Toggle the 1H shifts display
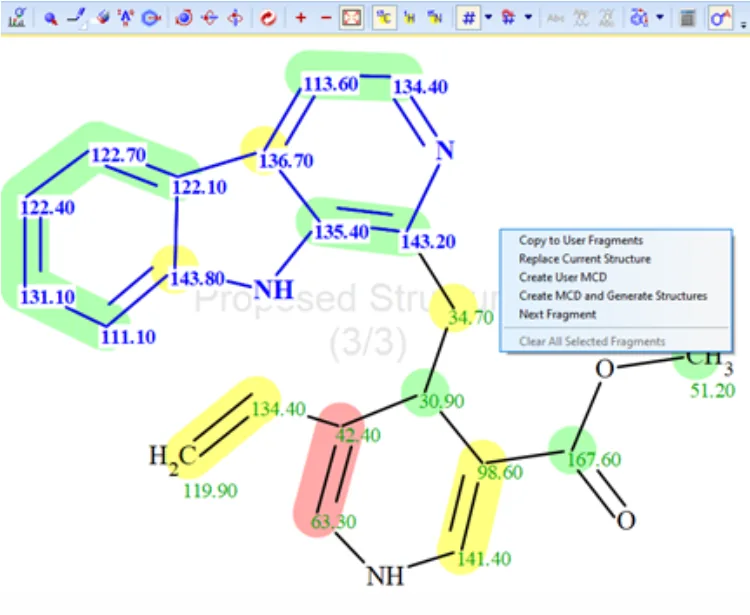The image size is (750, 615). coord(409,18)
